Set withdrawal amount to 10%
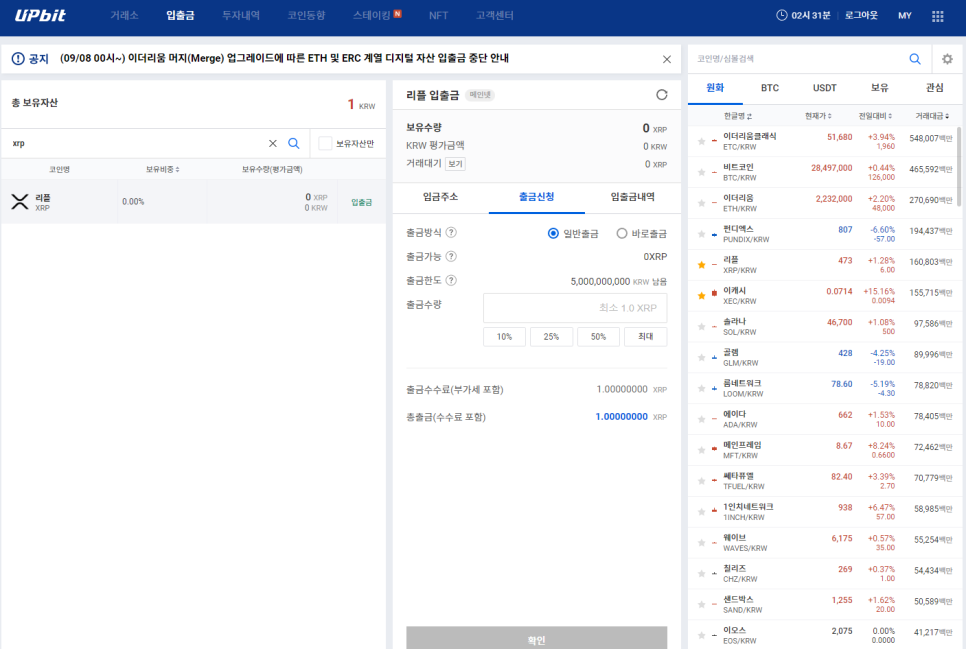The image size is (966, 649). tap(504, 337)
